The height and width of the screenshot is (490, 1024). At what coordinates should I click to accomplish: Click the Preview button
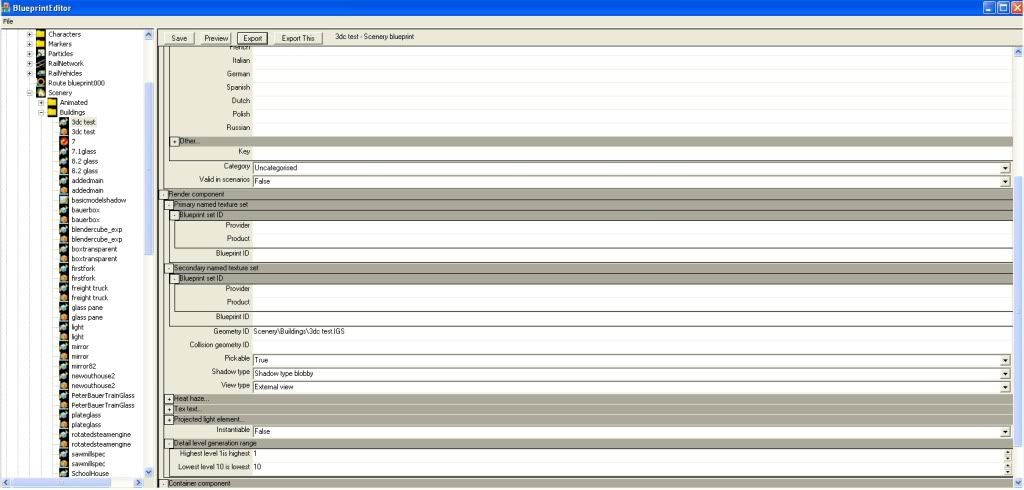pos(216,38)
